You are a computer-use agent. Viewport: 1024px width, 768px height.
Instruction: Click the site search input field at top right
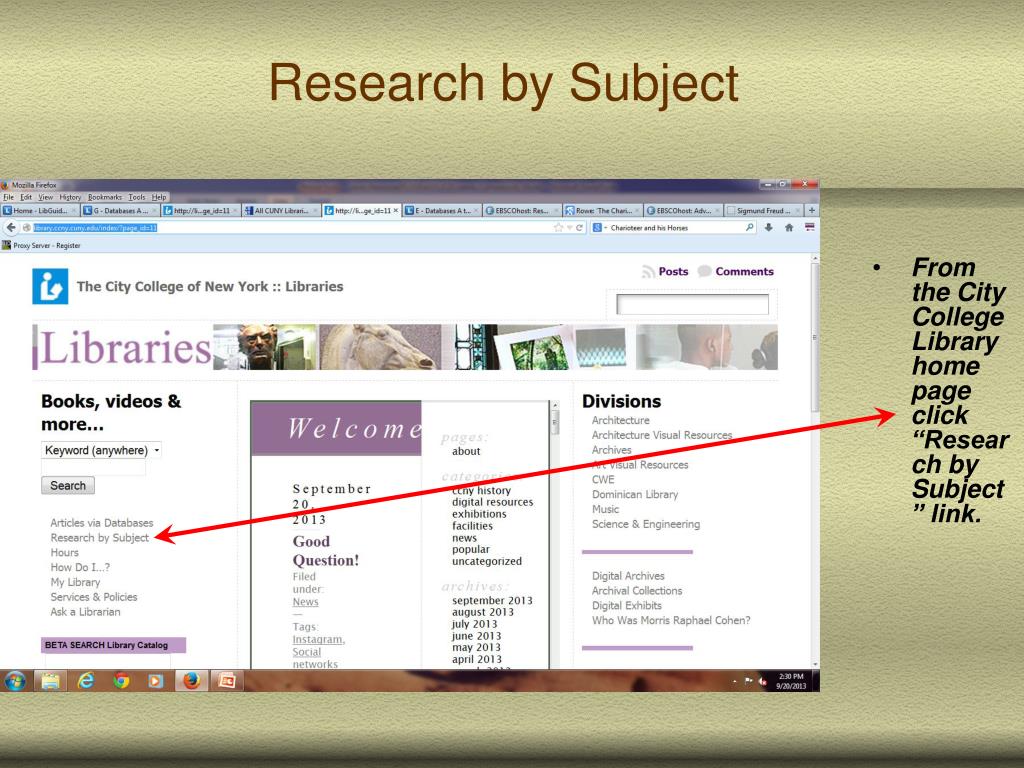pyautogui.click(x=692, y=304)
